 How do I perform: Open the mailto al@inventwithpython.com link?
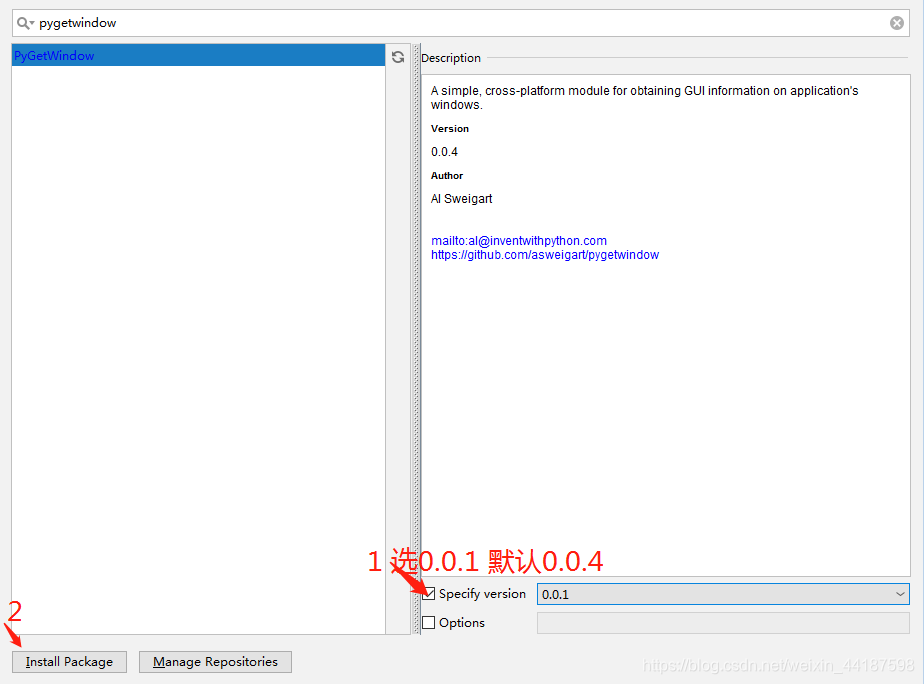519,240
